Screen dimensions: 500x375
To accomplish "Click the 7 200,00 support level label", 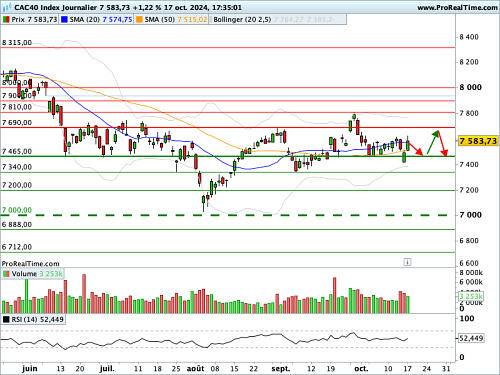I will (x=17, y=185).
